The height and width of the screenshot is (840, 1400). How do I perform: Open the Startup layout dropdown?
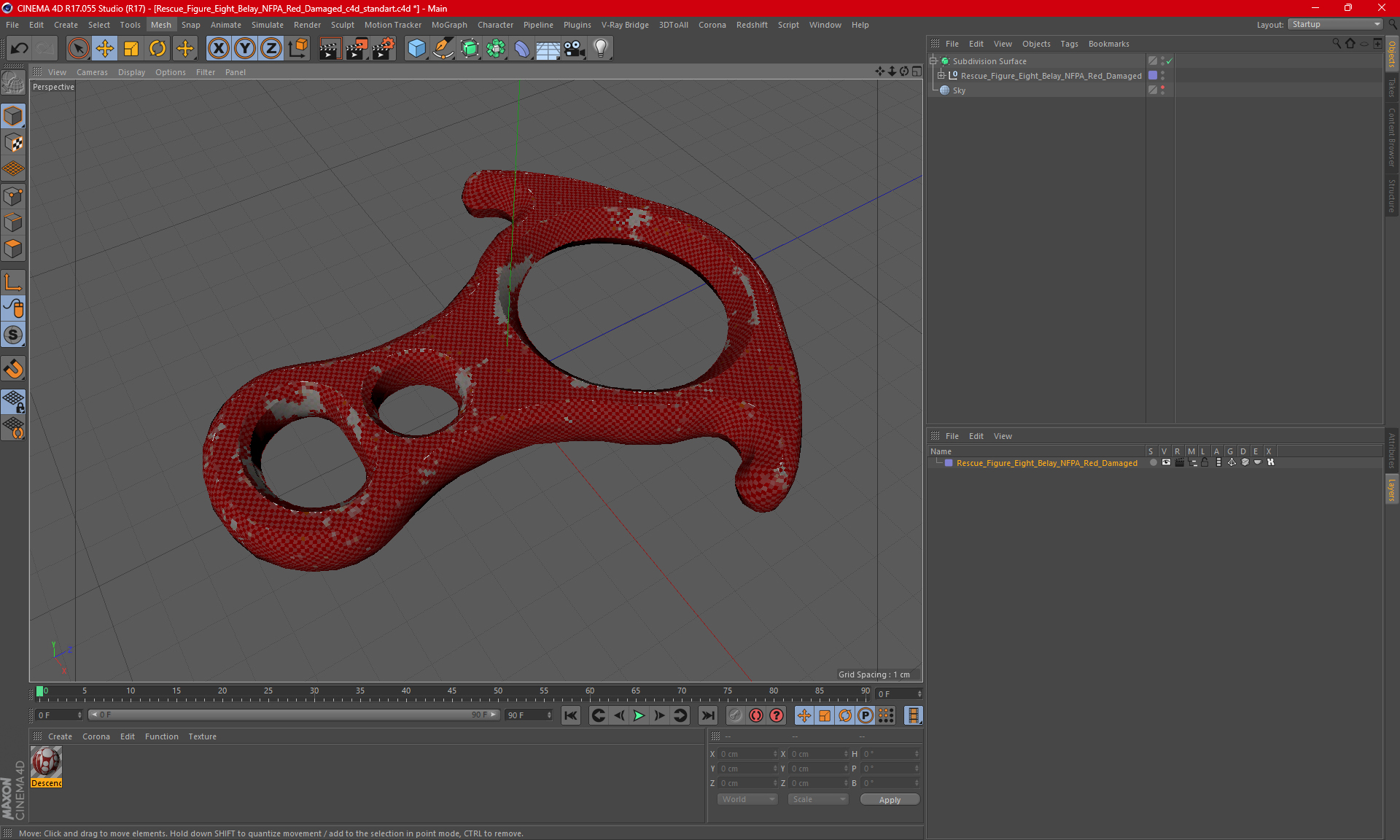[1335, 24]
